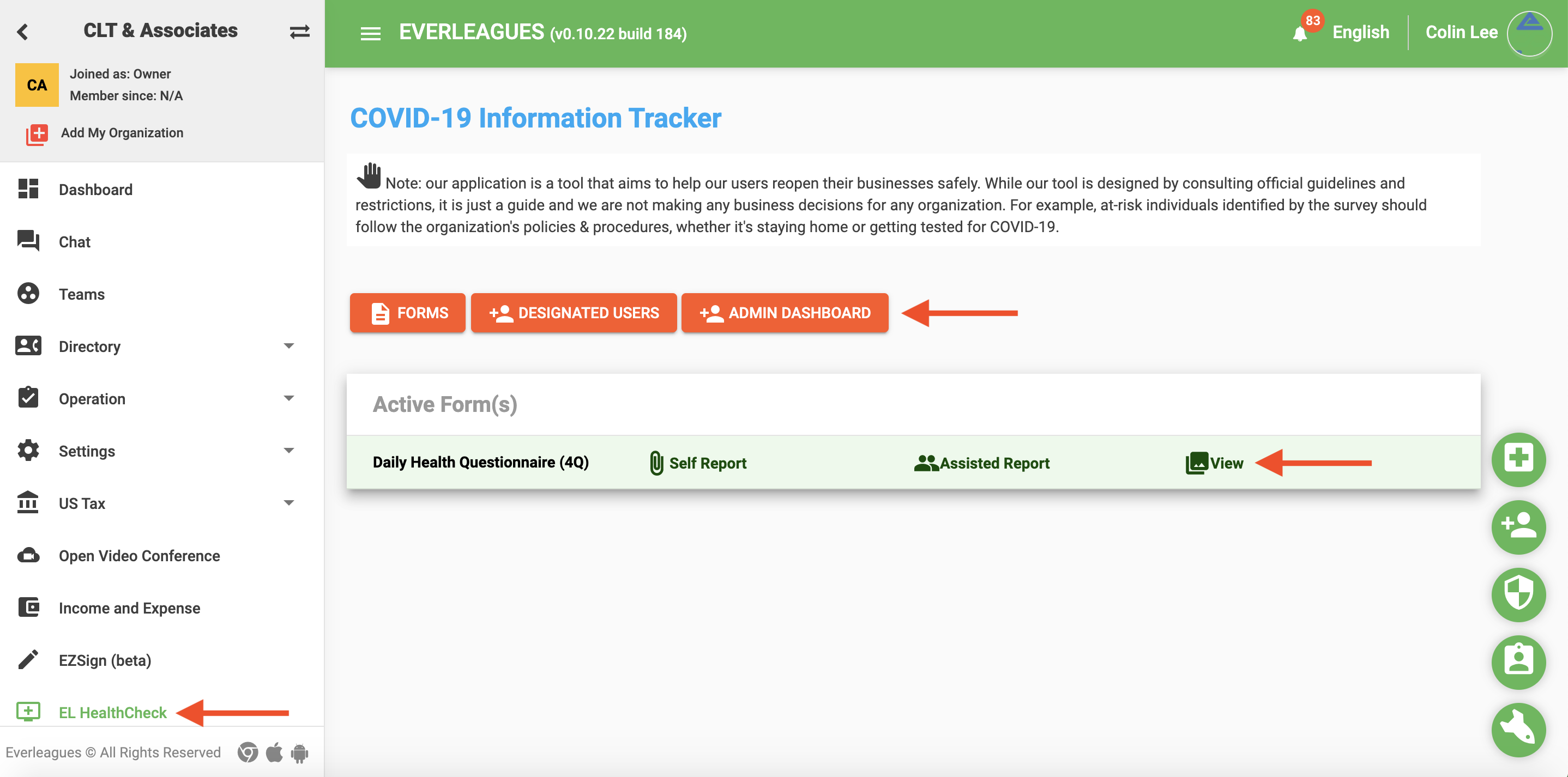Click the Designated Users button

pos(574,313)
